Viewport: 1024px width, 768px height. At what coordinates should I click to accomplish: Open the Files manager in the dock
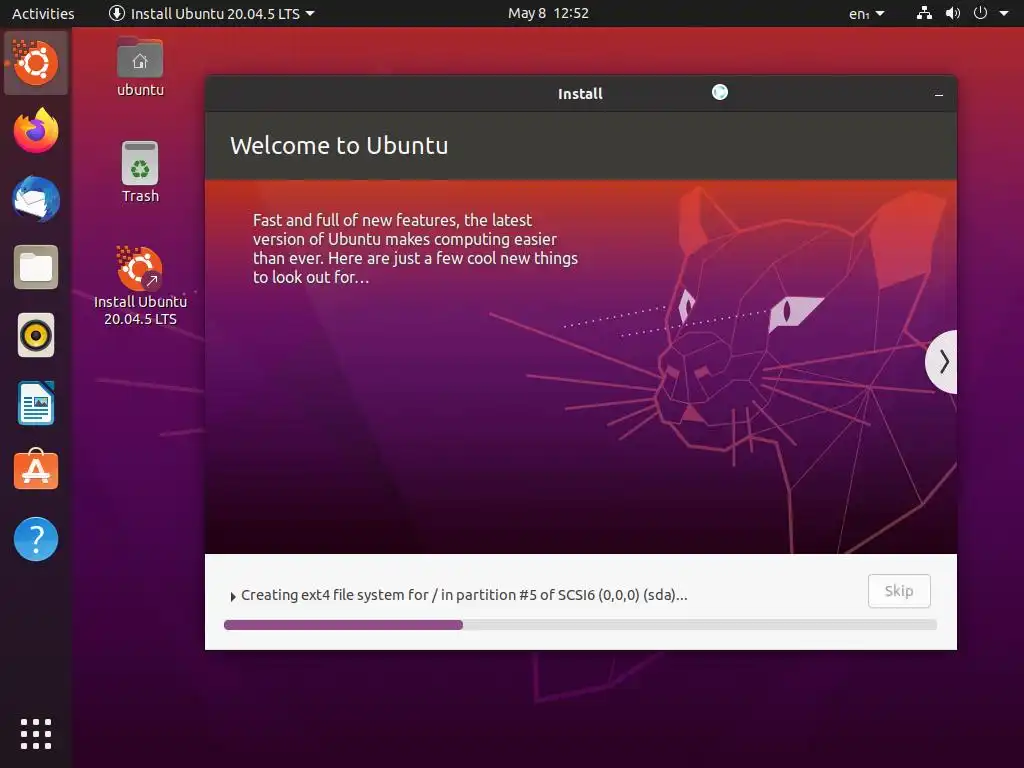pyautogui.click(x=36, y=267)
